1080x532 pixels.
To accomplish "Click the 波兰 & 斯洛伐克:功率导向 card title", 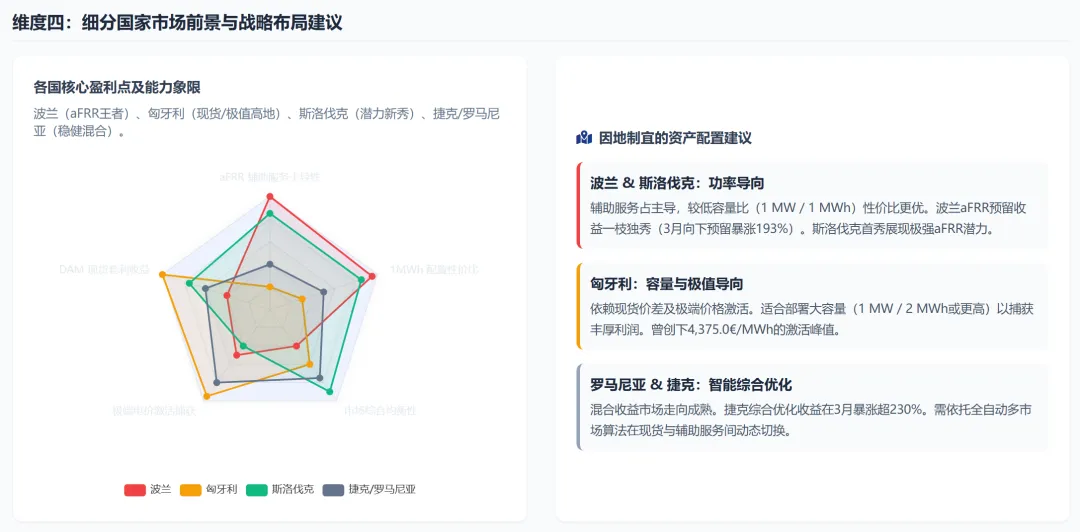I will [678, 183].
